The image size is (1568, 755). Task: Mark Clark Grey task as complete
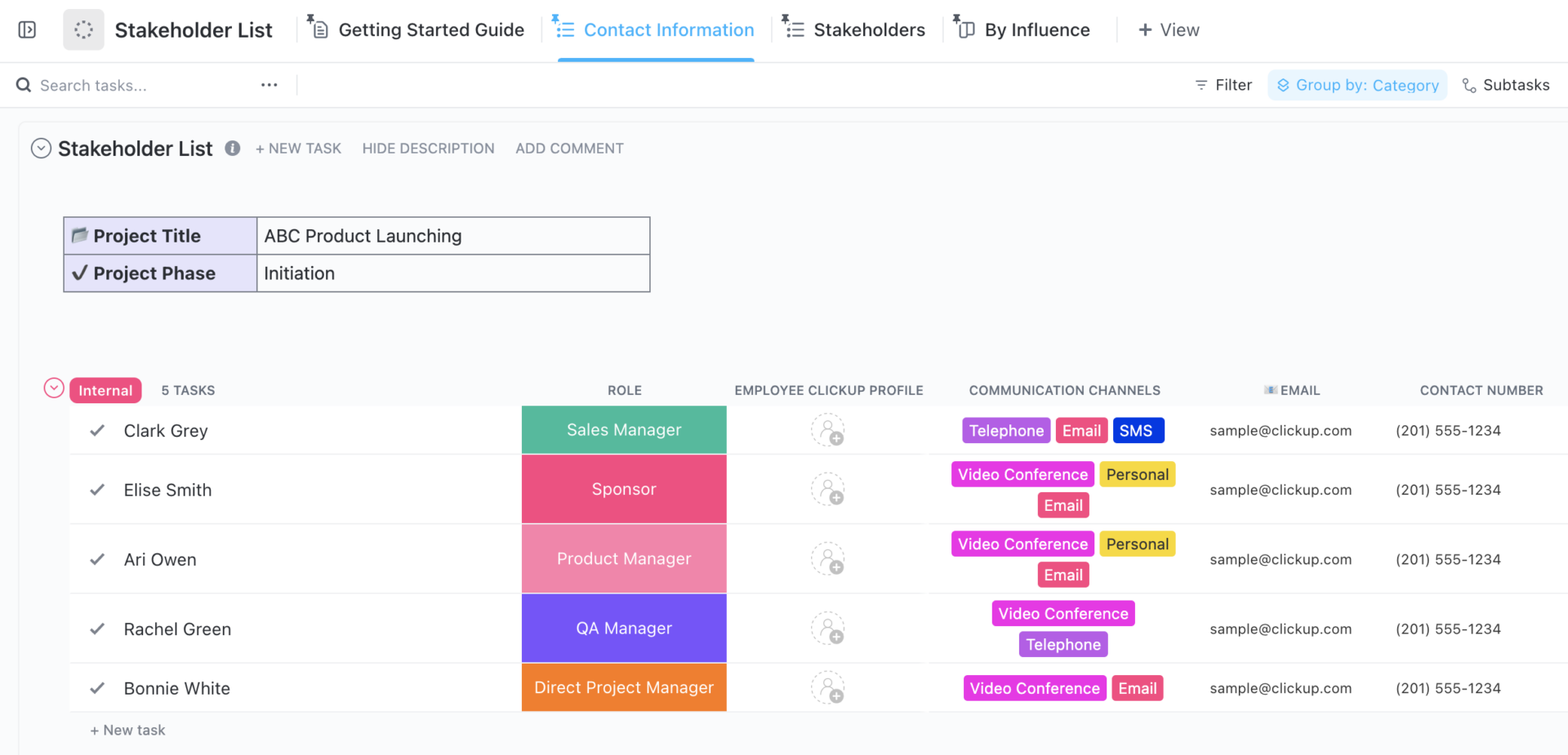click(x=97, y=431)
